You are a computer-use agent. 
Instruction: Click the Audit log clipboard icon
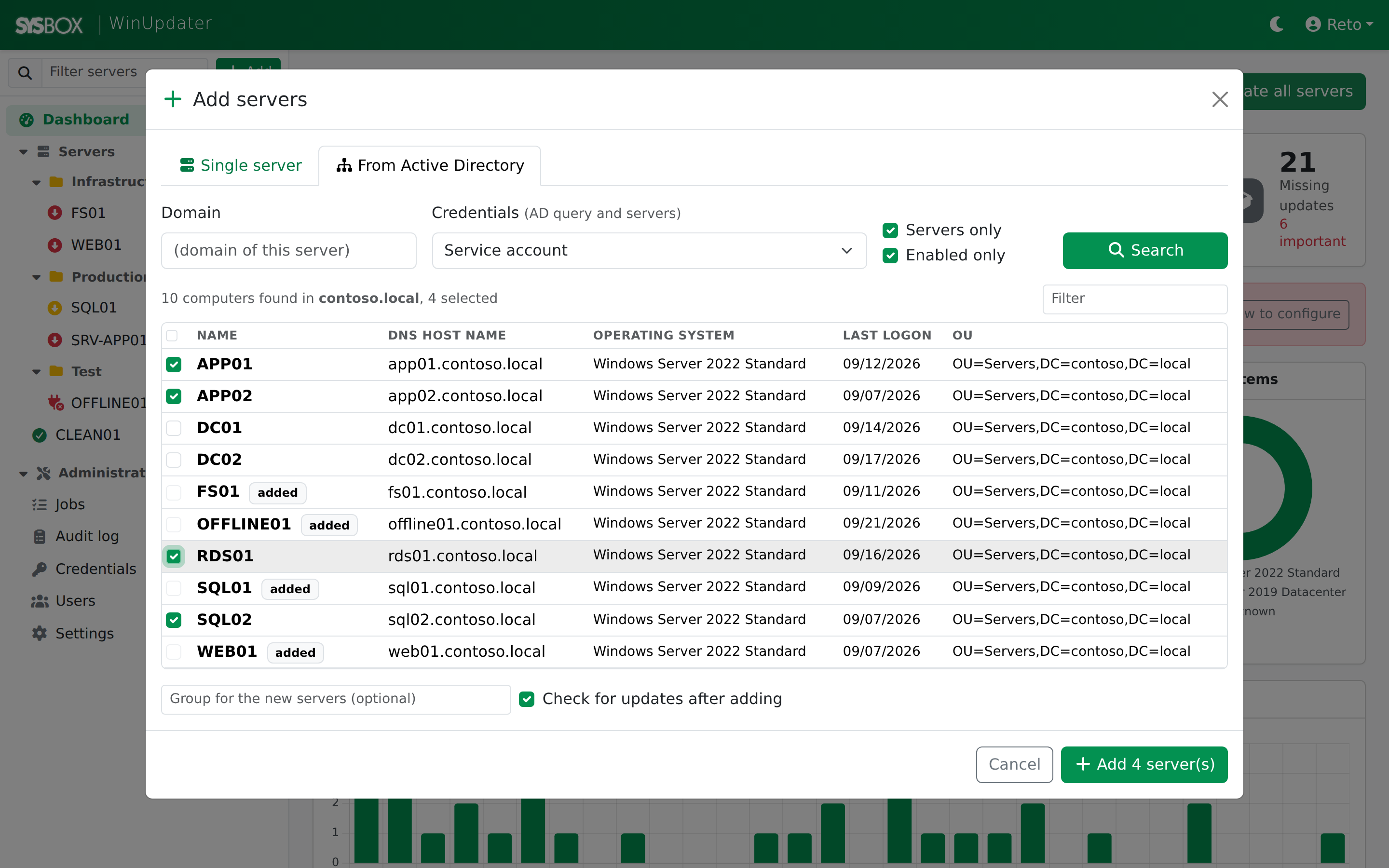pyautogui.click(x=39, y=536)
